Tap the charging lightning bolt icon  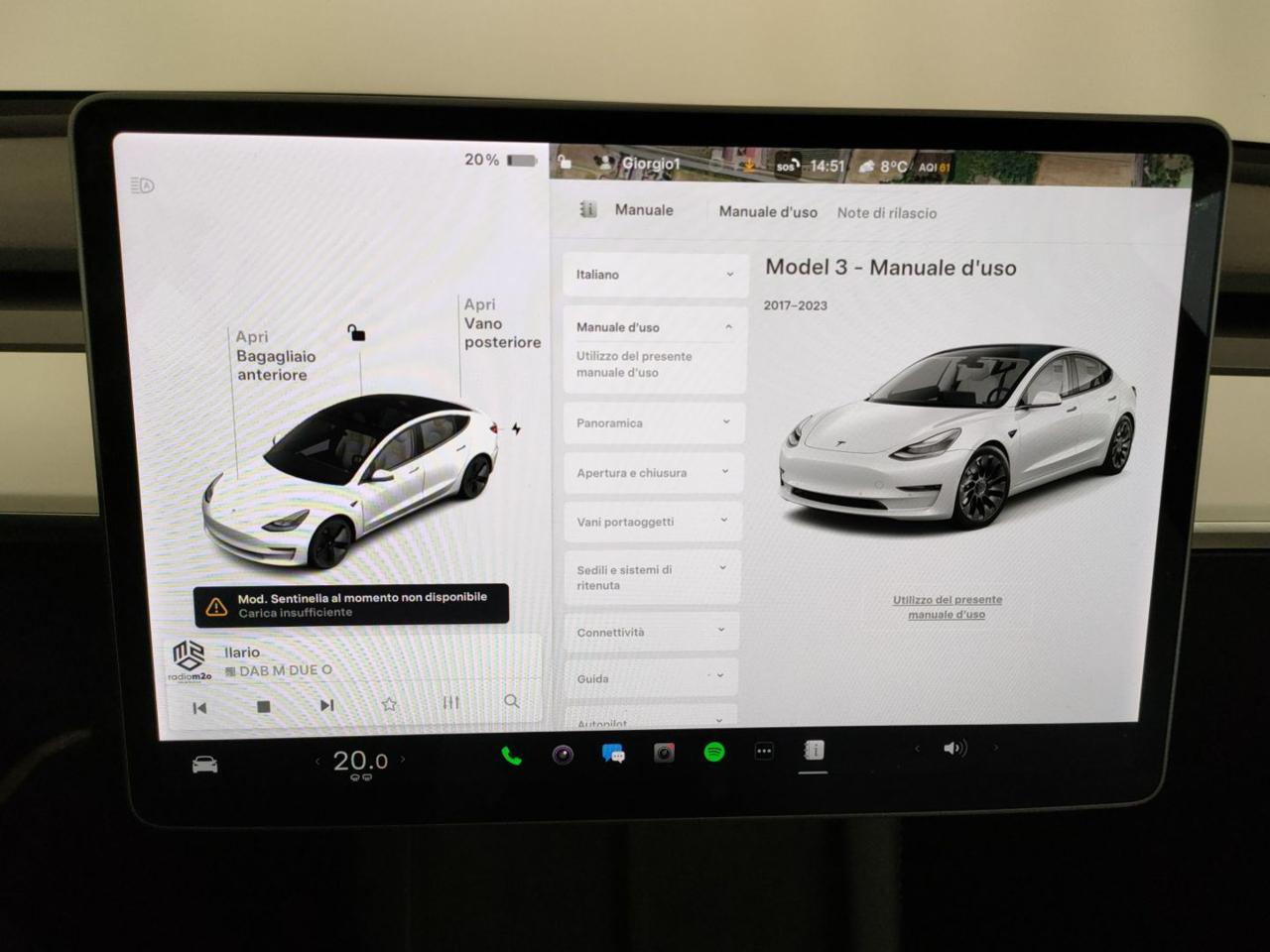(516, 428)
